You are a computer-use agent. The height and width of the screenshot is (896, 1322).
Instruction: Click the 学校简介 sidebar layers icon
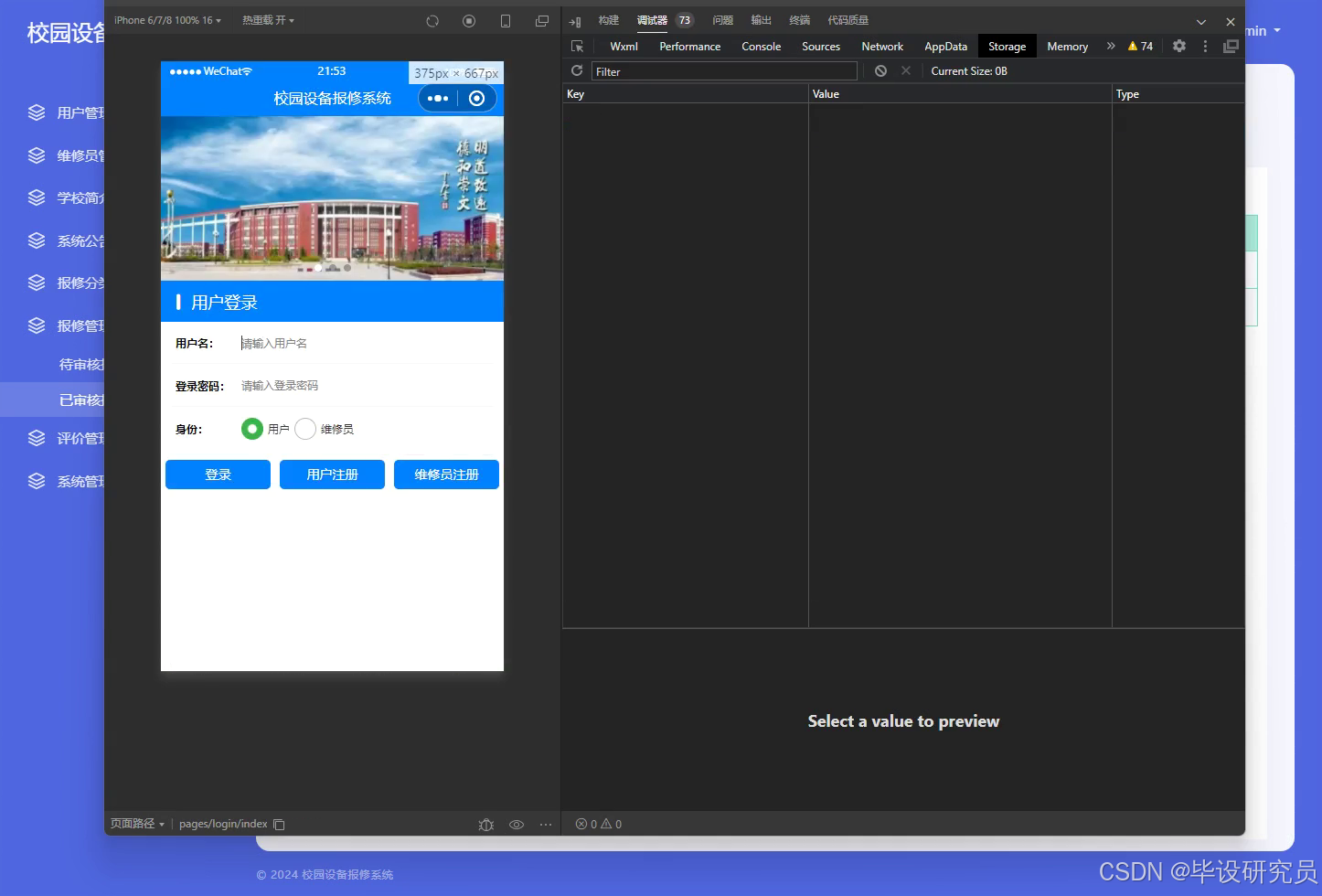click(x=37, y=197)
